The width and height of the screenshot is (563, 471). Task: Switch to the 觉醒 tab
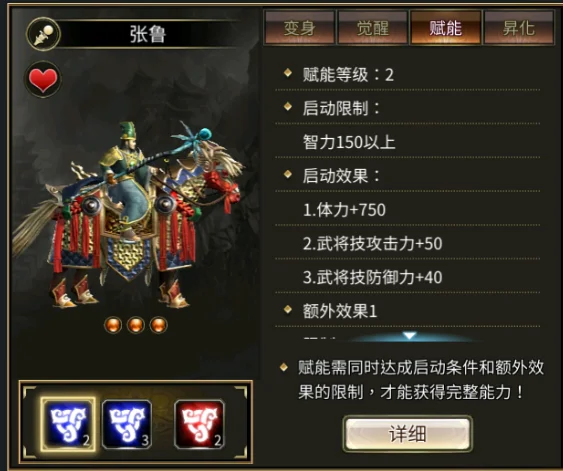point(372,28)
